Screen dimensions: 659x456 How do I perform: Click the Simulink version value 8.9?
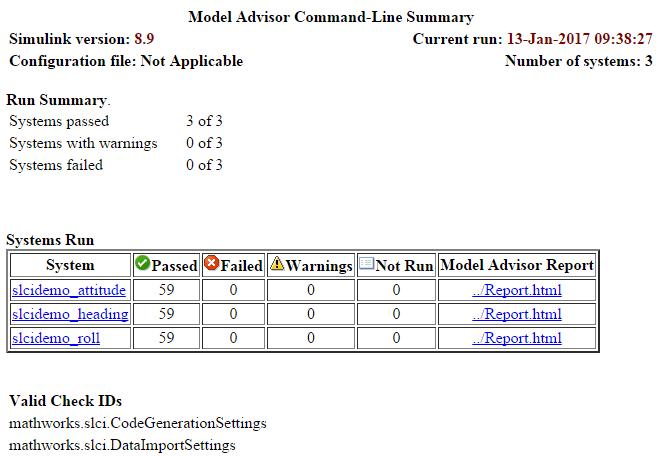(144, 39)
